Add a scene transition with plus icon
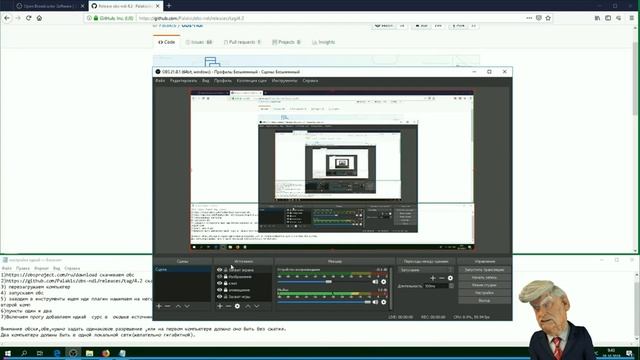 click(x=433, y=278)
